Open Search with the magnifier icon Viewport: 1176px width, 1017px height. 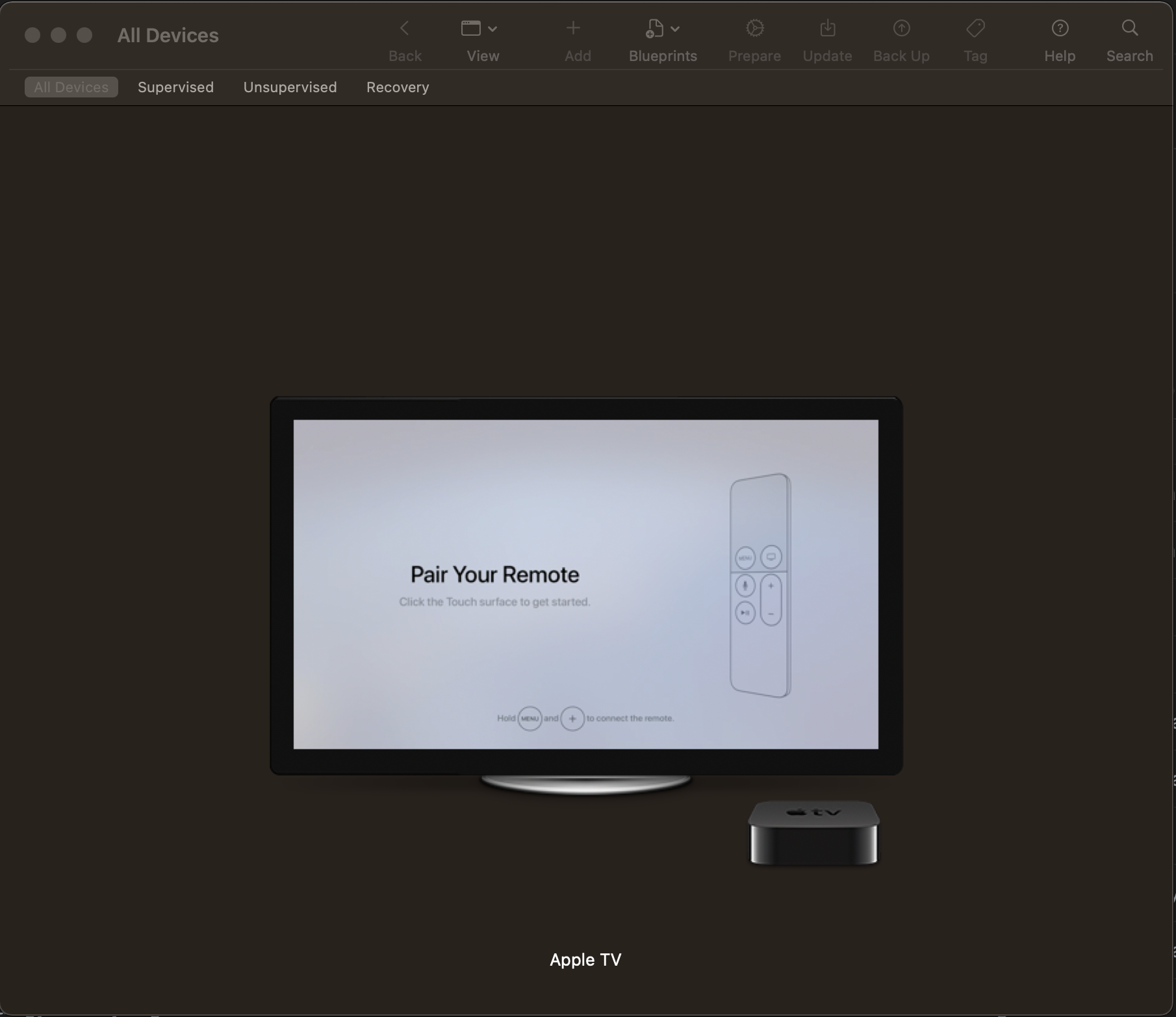1129,29
